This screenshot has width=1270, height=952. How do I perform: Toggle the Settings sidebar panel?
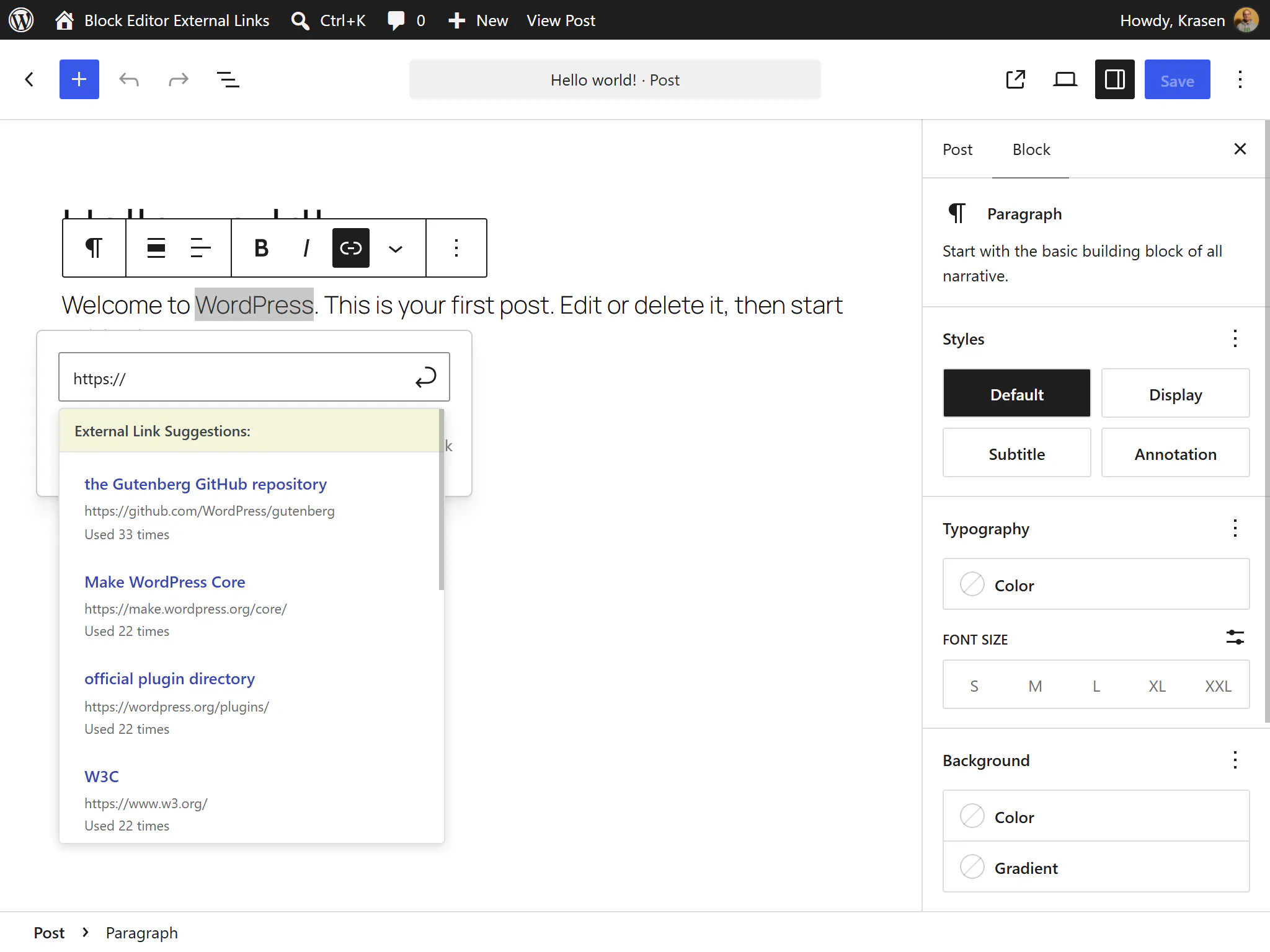1115,79
